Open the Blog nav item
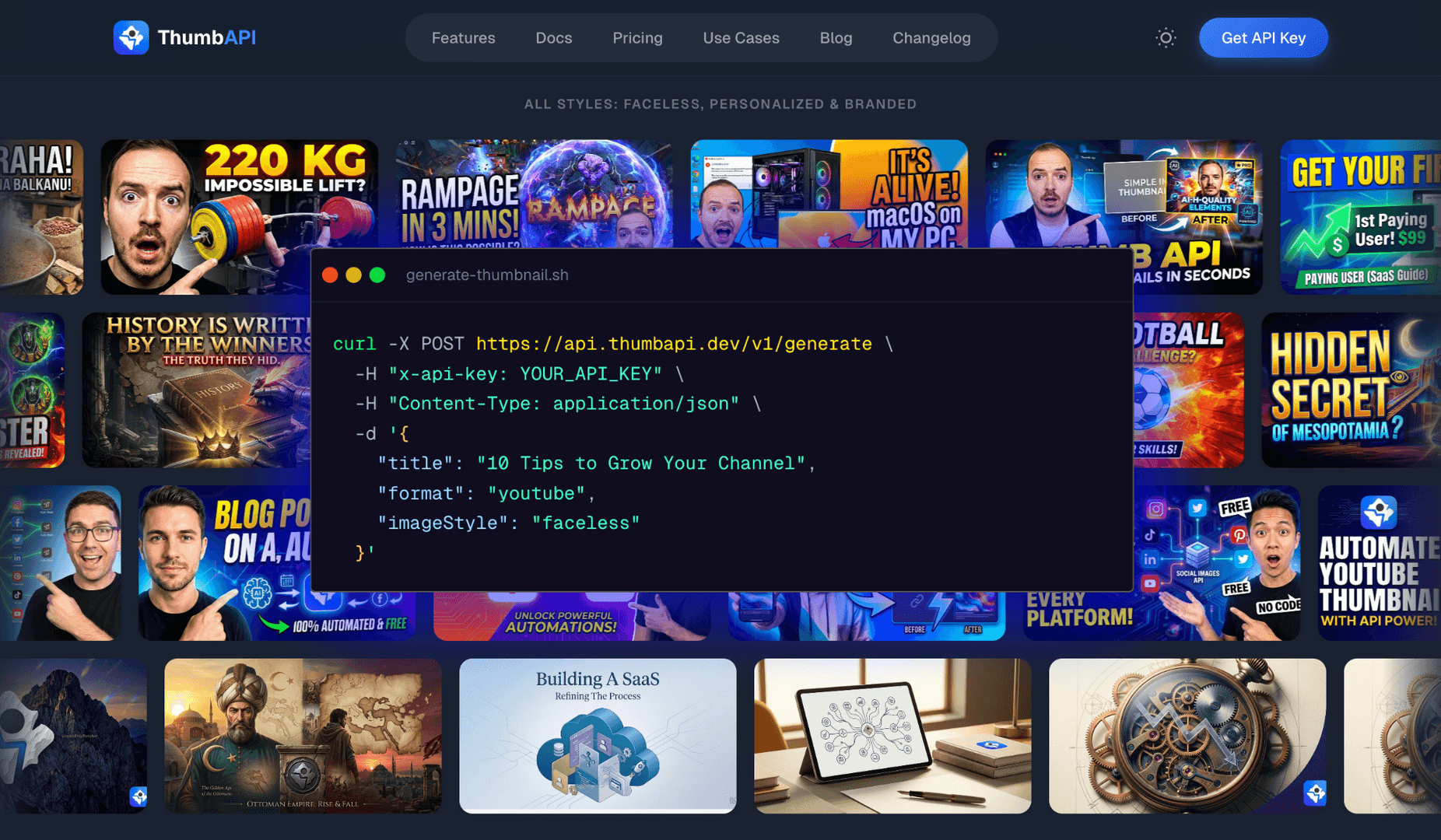 pos(836,38)
